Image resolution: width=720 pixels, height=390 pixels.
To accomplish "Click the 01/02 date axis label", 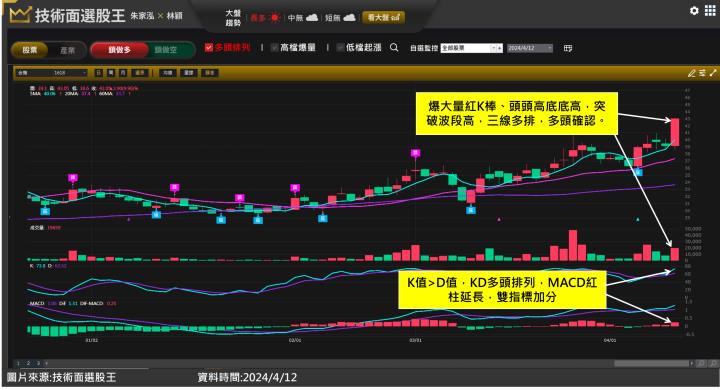I will pos(92,340).
